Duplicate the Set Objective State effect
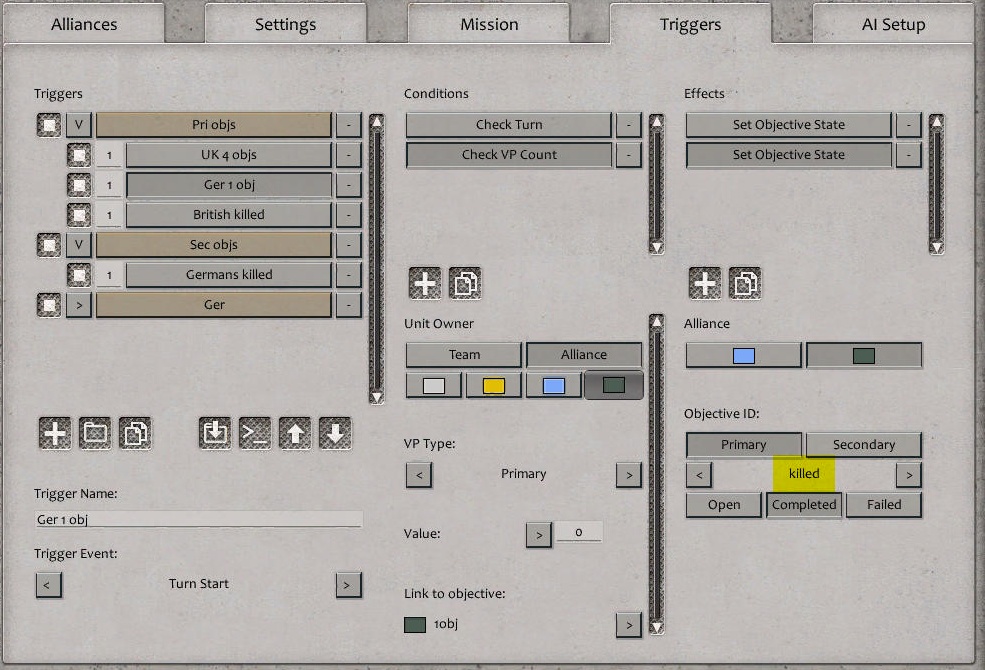The image size is (985, 670). 745,282
